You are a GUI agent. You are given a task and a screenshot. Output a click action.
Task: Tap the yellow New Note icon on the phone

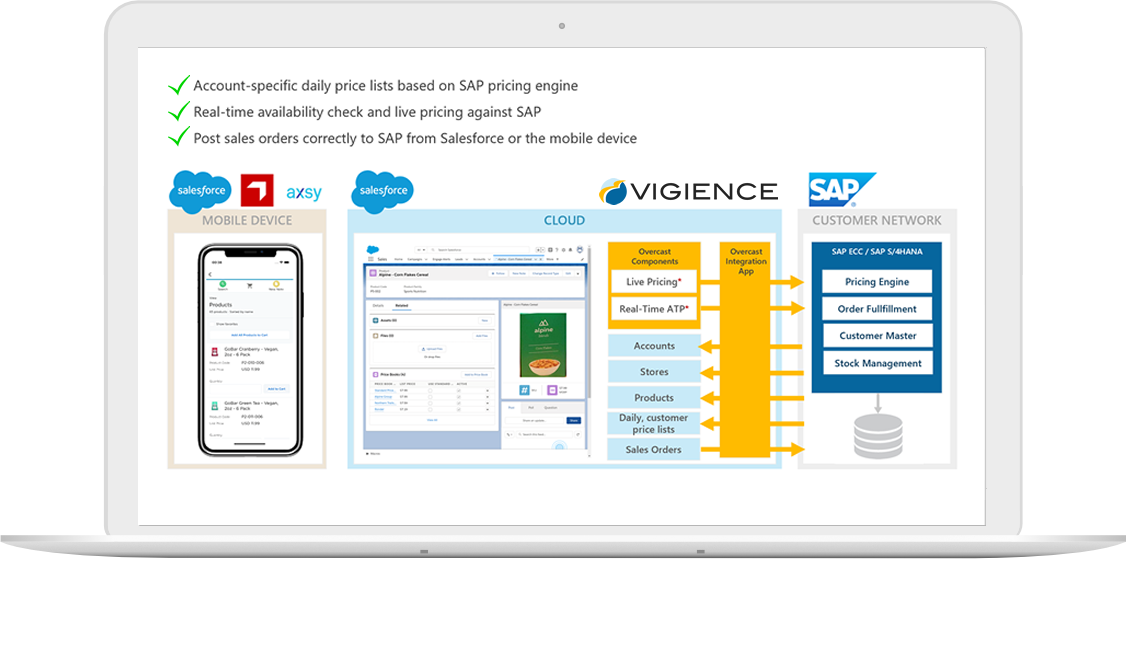(x=276, y=284)
